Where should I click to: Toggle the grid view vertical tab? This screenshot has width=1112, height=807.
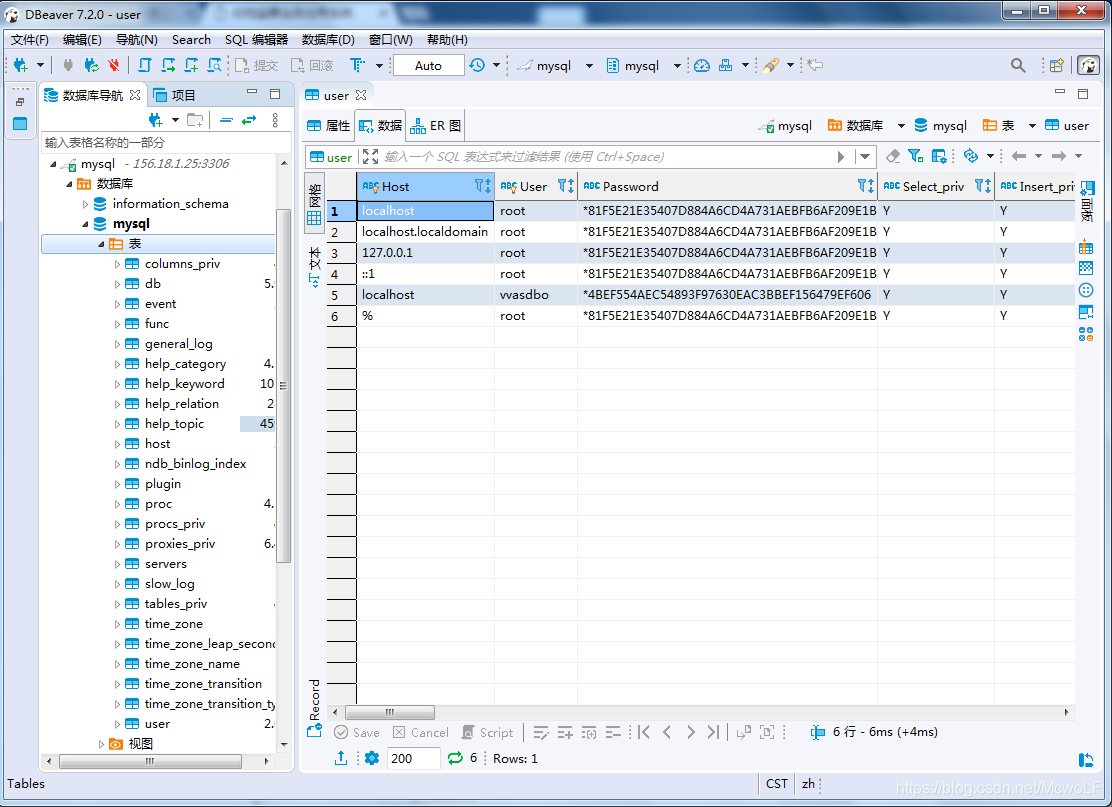(314, 204)
